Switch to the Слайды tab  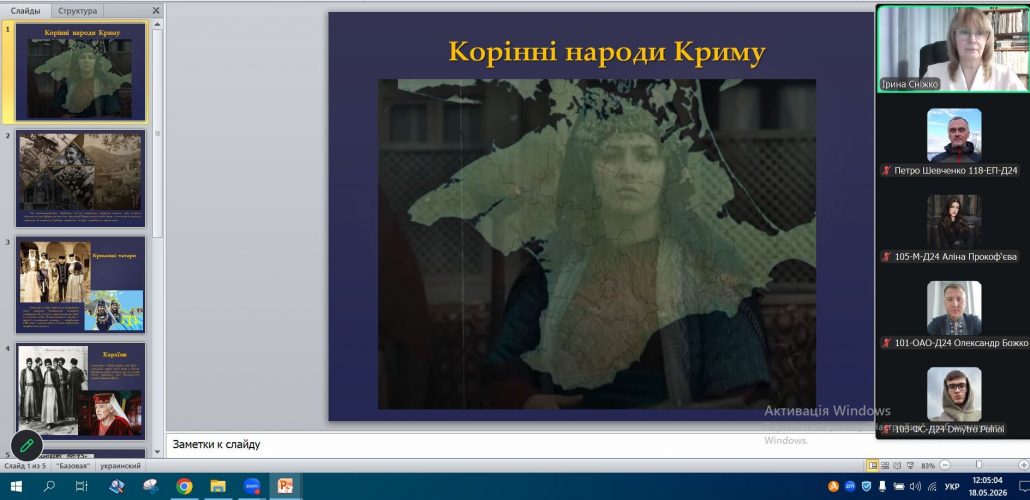(x=25, y=11)
